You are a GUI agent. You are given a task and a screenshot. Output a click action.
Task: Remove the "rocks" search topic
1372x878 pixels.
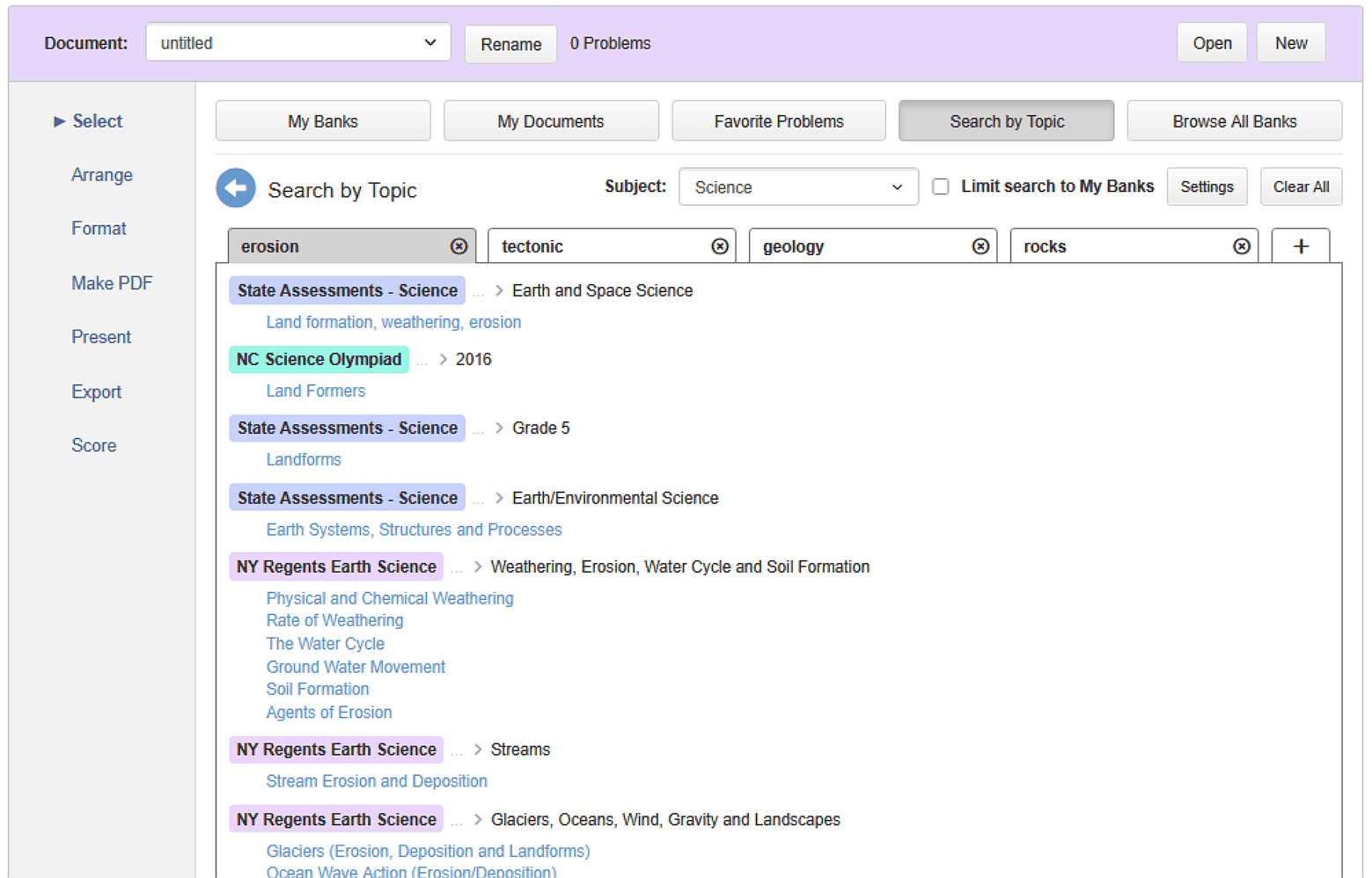[1242, 246]
